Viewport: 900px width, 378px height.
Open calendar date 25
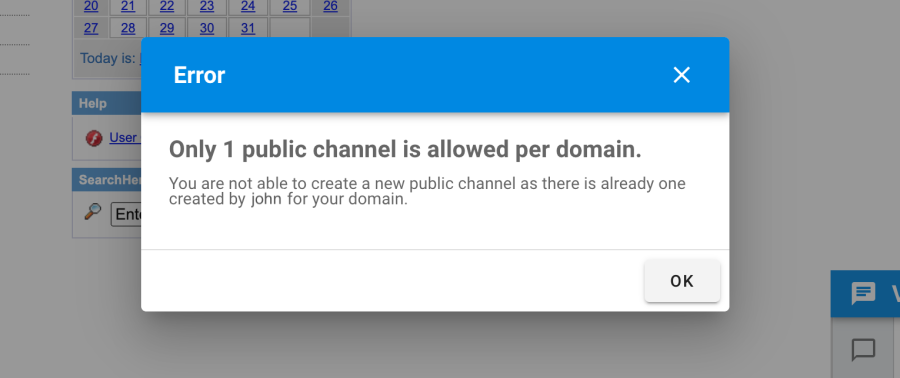coord(290,6)
